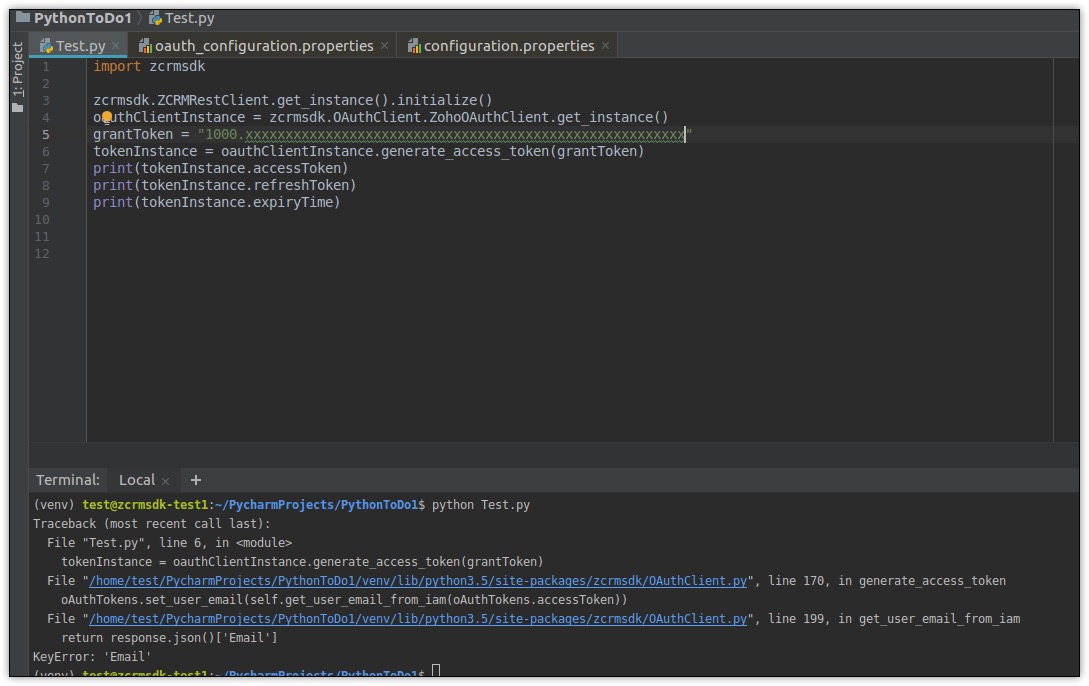Click inside the grantToken string on line 5

444,134
